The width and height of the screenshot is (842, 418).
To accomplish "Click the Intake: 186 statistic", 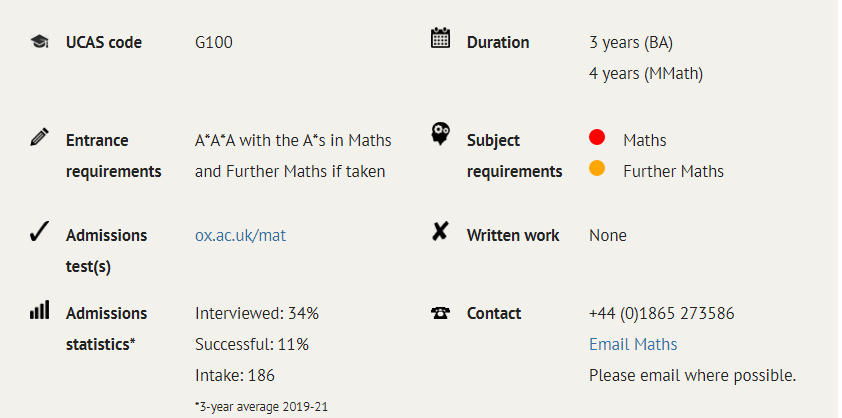I will click(234, 375).
